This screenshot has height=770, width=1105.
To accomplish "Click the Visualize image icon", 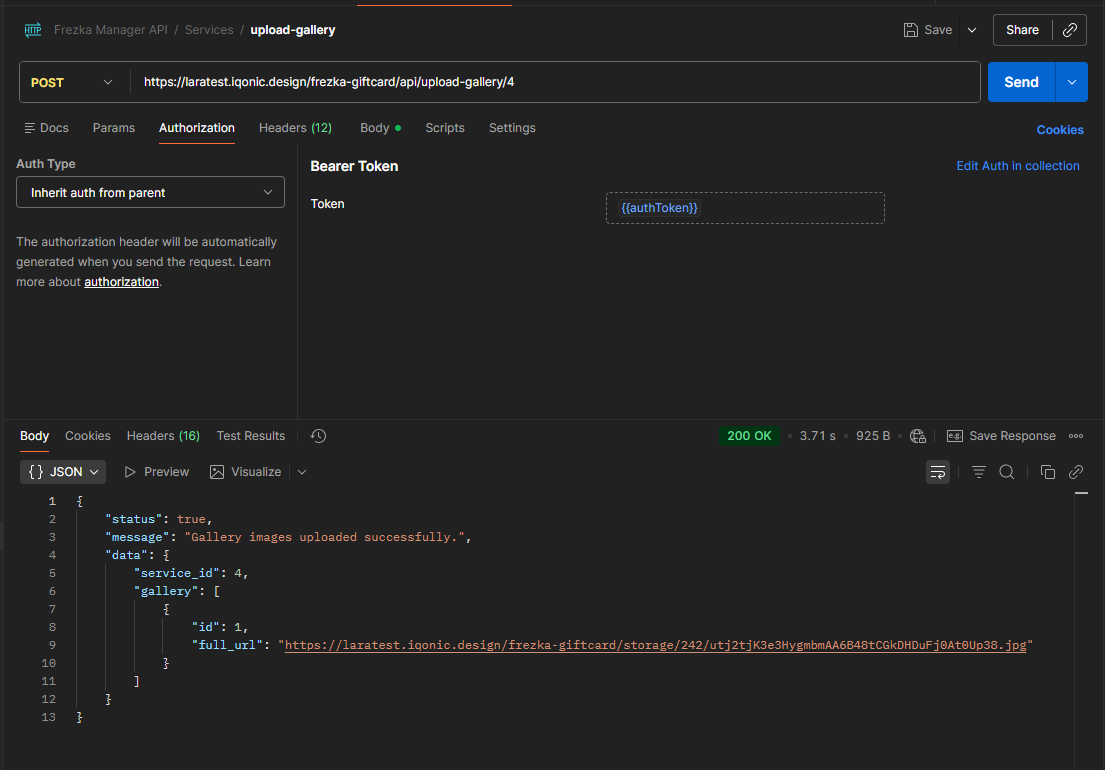I will 217,472.
